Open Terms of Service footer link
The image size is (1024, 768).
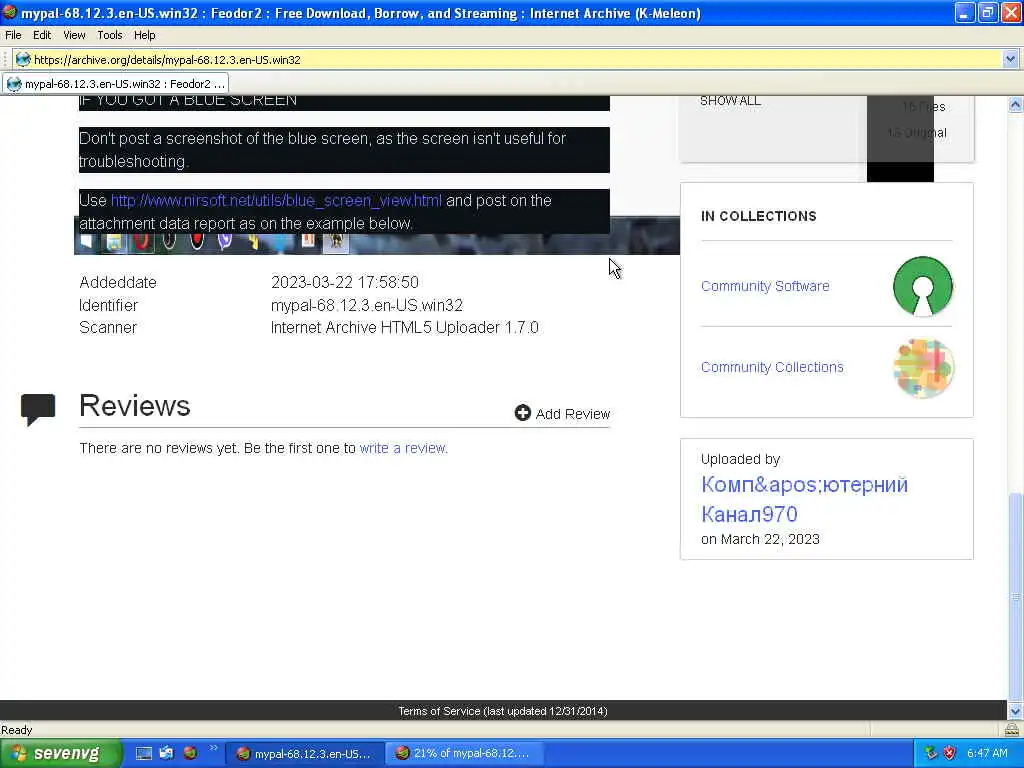(x=503, y=711)
